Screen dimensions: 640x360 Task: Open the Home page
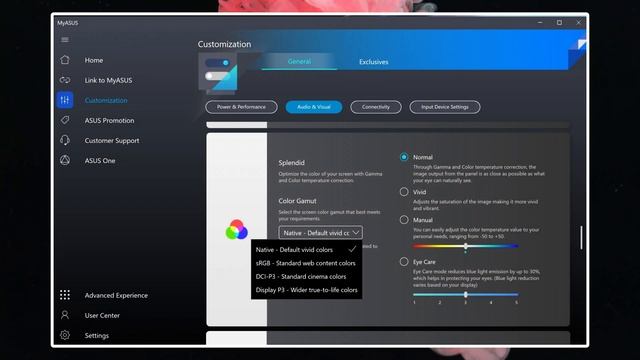pos(94,60)
